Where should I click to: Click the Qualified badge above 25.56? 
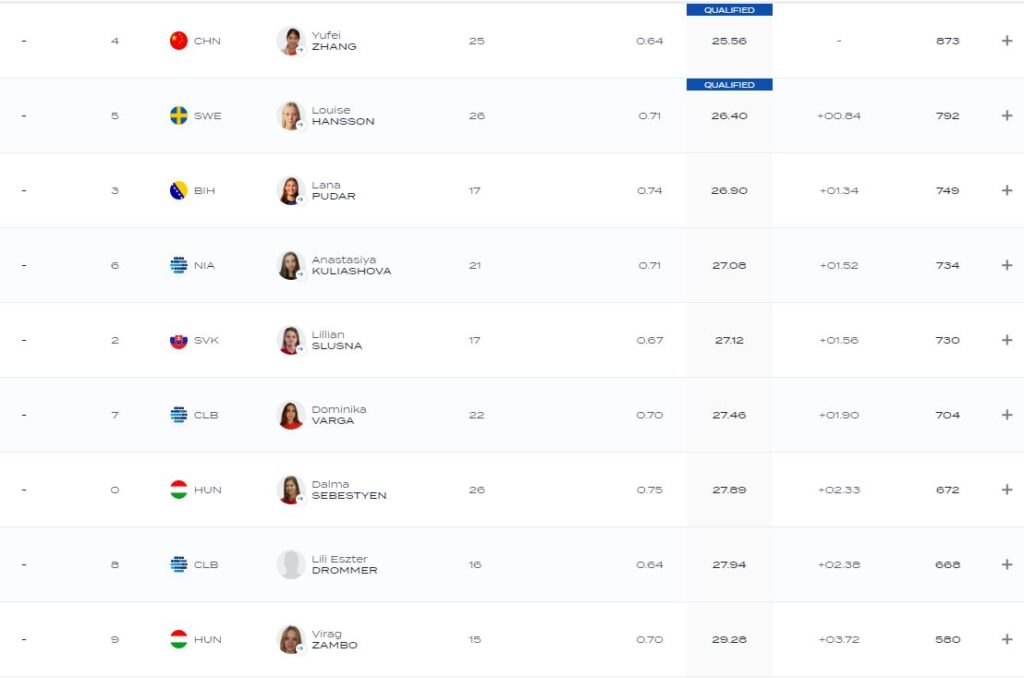pyautogui.click(x=729, y=10)
